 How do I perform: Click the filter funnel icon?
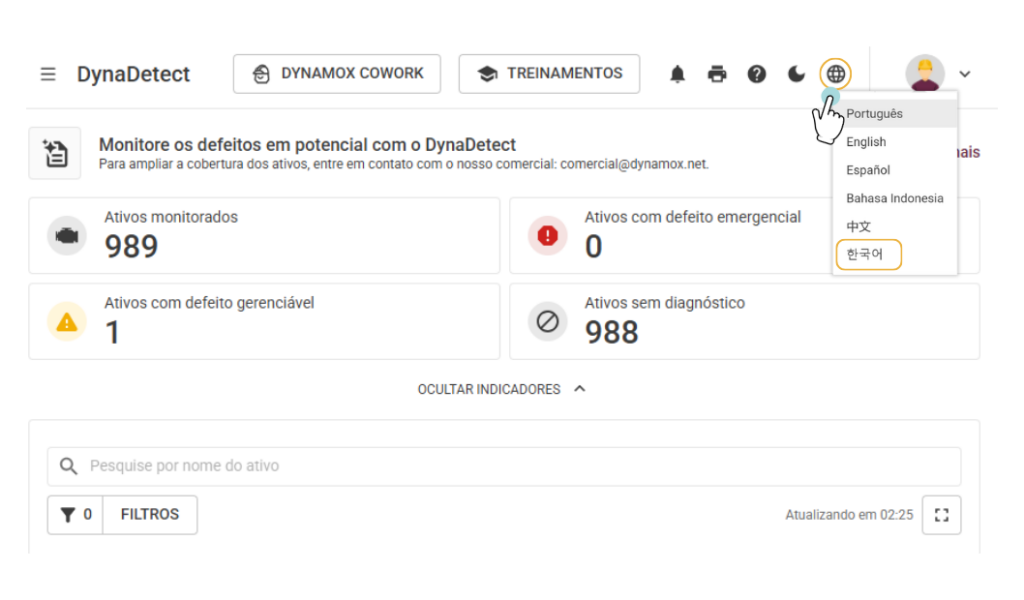(67, 515)
